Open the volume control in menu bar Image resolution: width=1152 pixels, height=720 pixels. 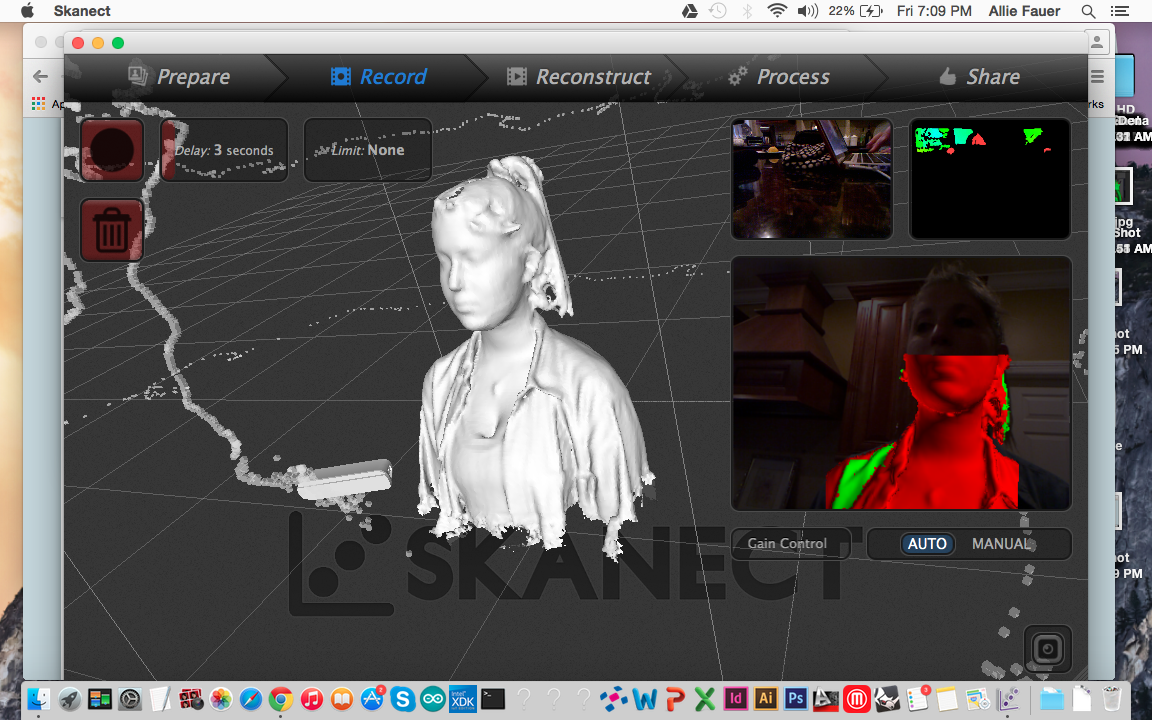(807, 11)
